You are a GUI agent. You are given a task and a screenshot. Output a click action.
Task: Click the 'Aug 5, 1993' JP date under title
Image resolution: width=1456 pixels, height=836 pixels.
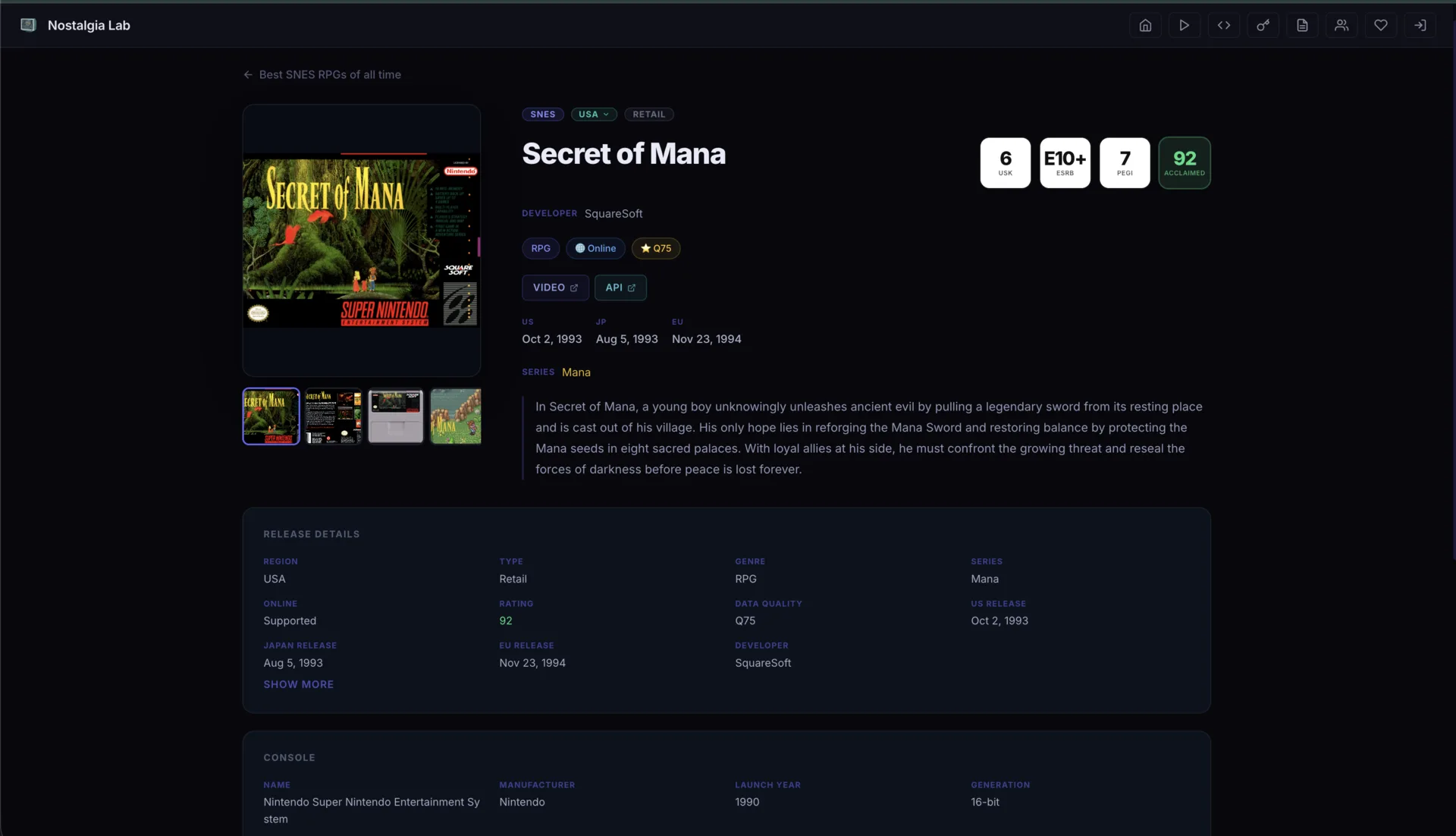(626, 339)
